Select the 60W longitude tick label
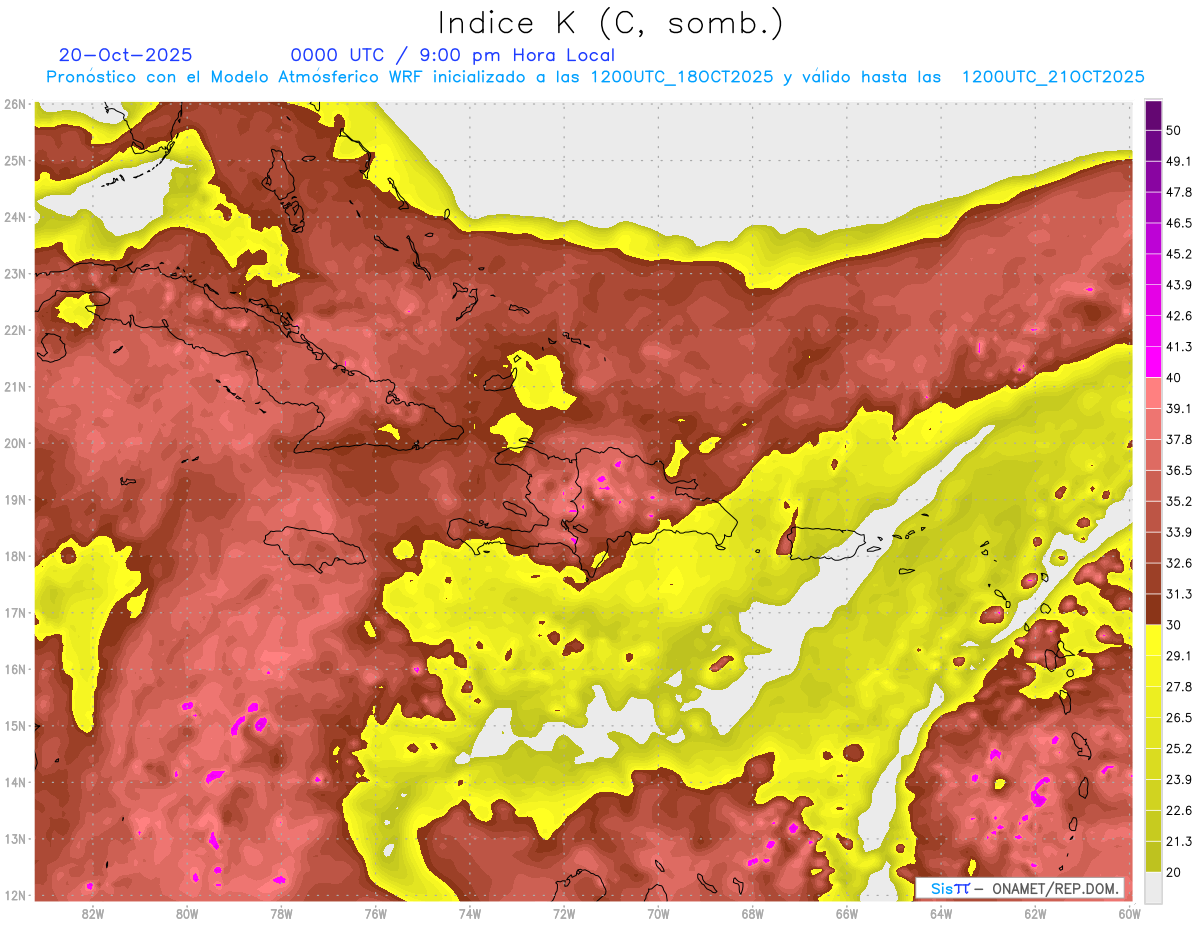Image resolution: width=1200 pixels, height=927 pixels. click(1129, 913)
